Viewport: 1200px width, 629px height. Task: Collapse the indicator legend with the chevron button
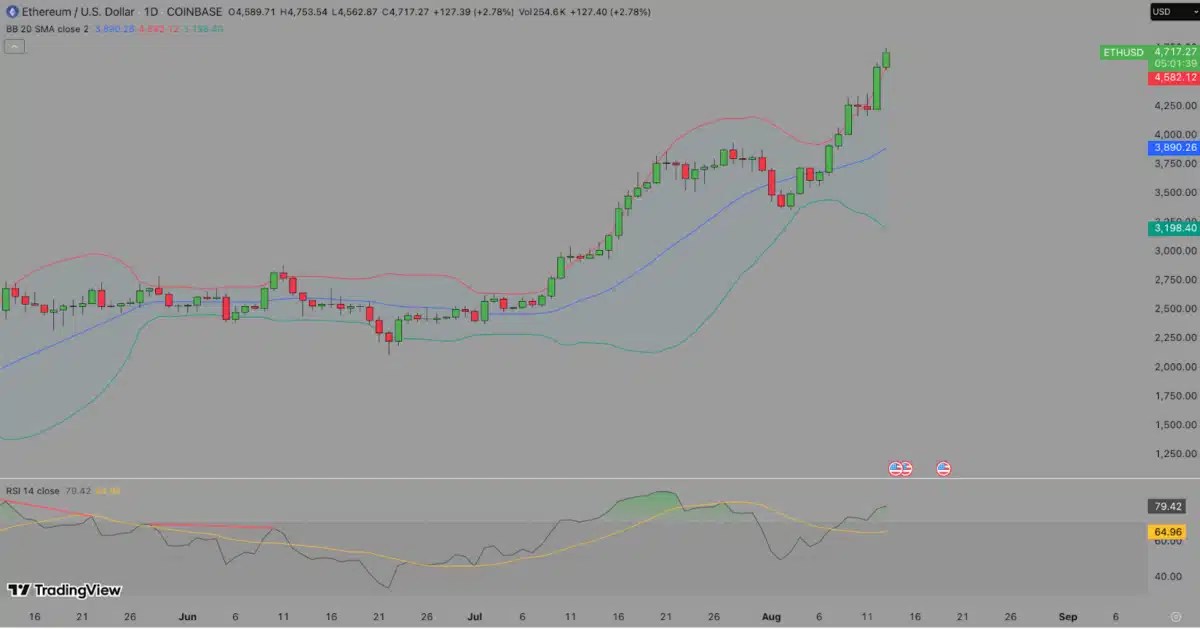pos(14,46)
